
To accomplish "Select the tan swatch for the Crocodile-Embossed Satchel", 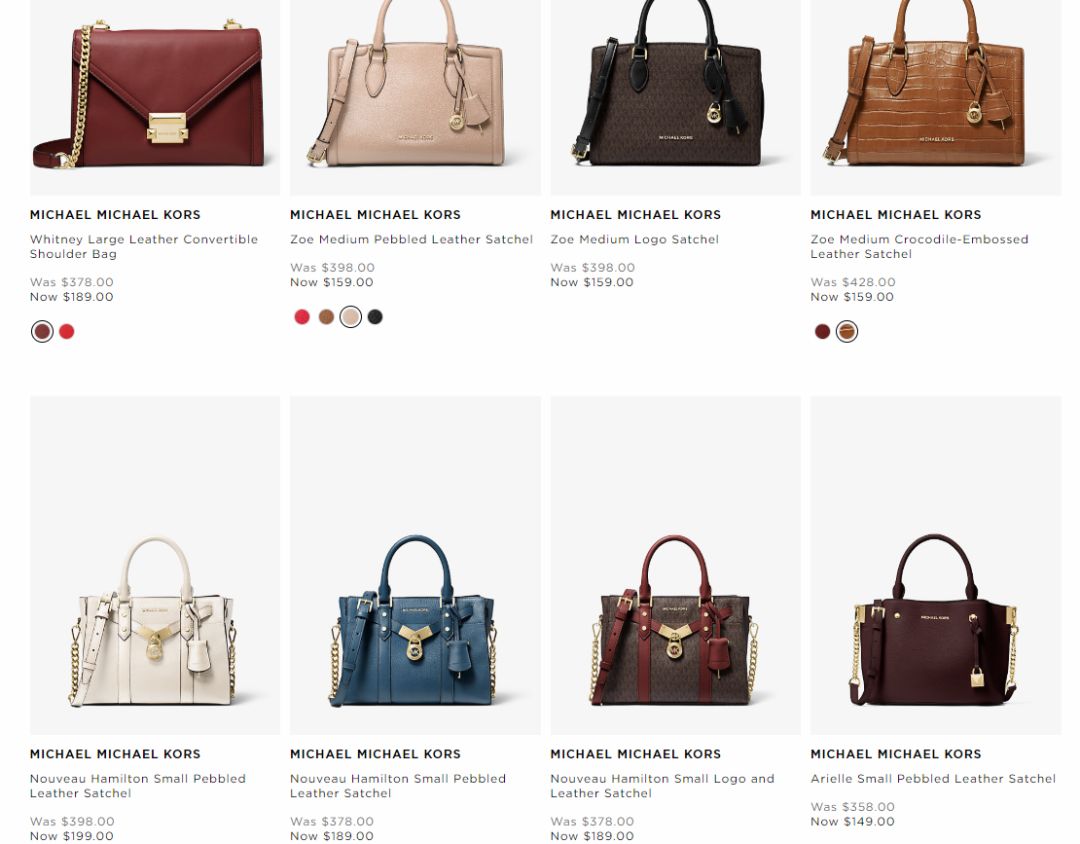I will (x=847, y=331).
